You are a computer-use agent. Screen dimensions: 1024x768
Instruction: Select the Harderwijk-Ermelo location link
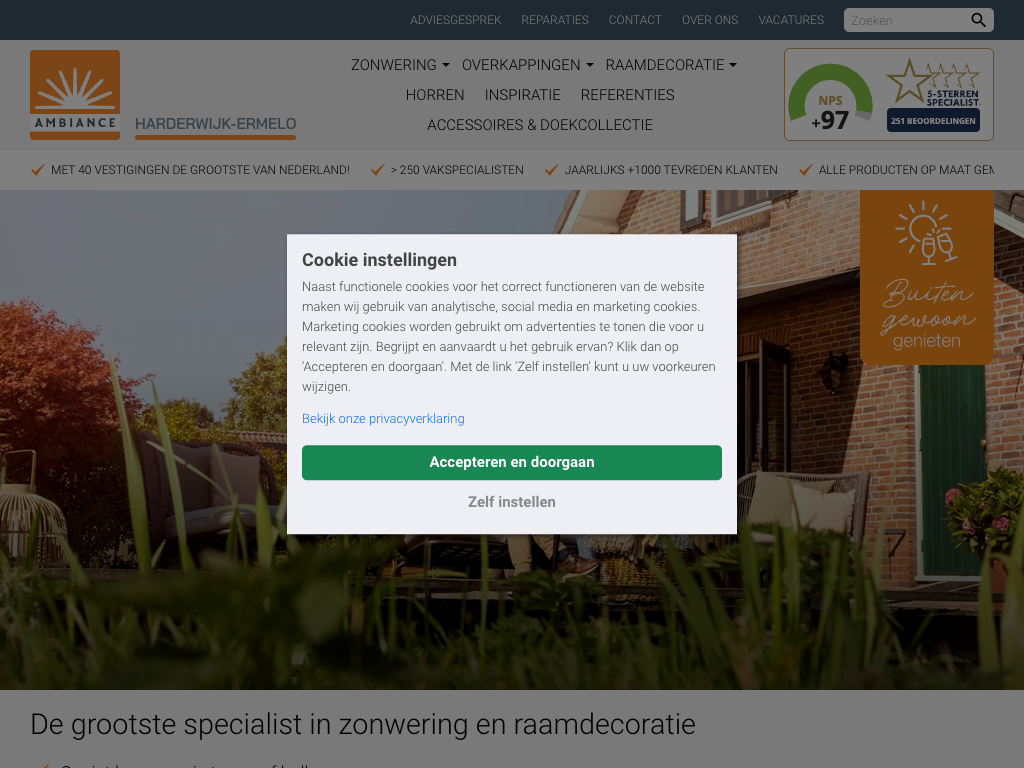(x=216, y=124)
